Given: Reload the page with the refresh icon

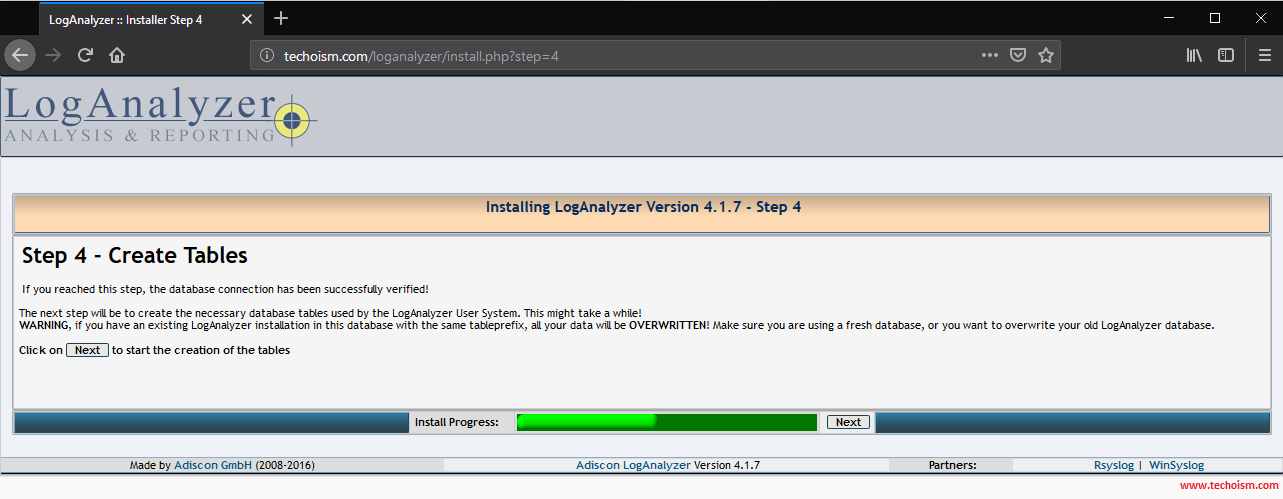Looking at the screenshot, I should click(86, 55).
